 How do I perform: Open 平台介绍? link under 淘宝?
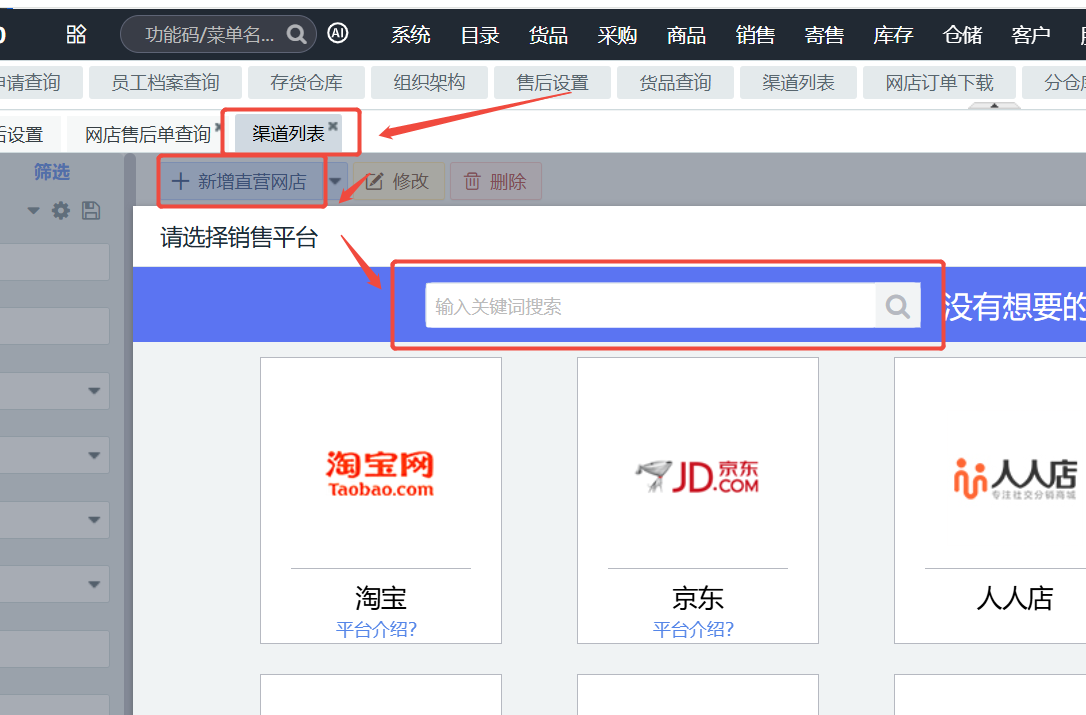[x=376, y=629]
